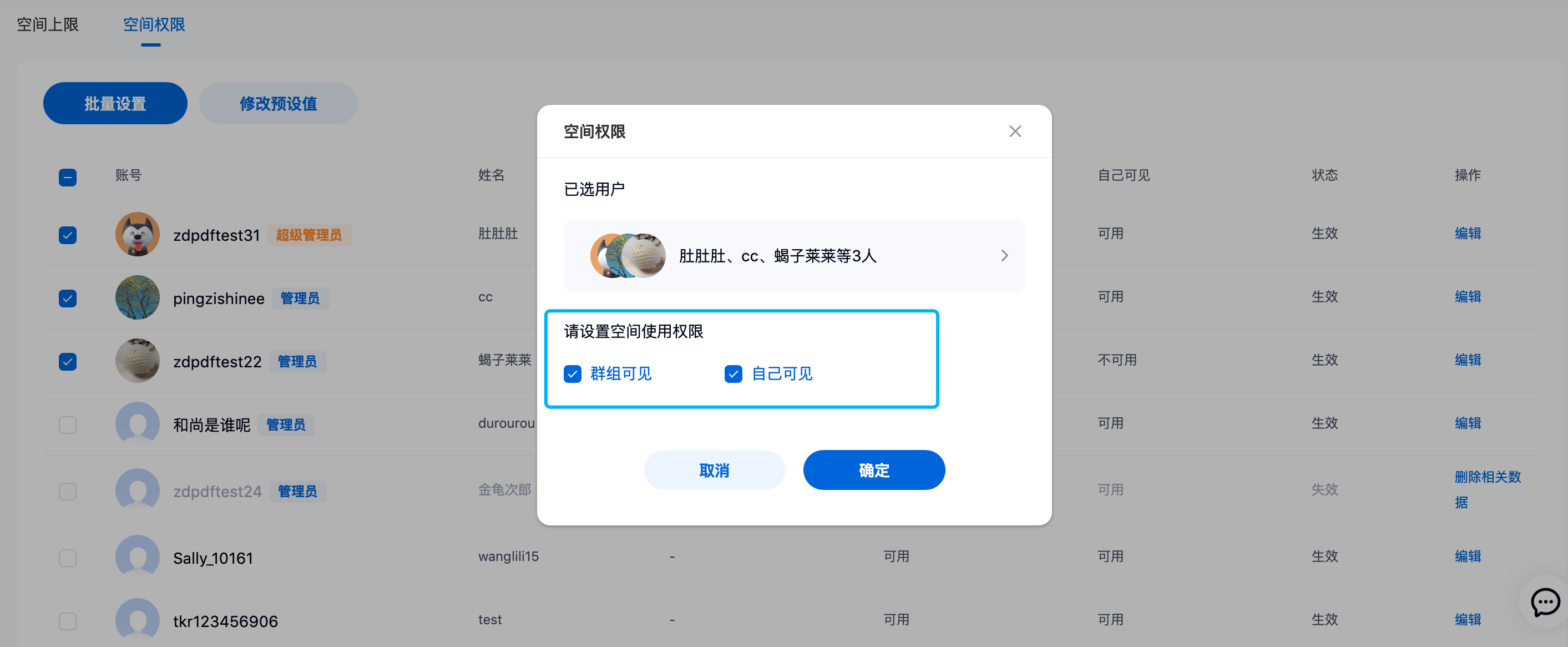Click 编辑 for zdpdftest22
Image resolution: width=1568 pixels, height=647 pixels.
point(1468,360)
